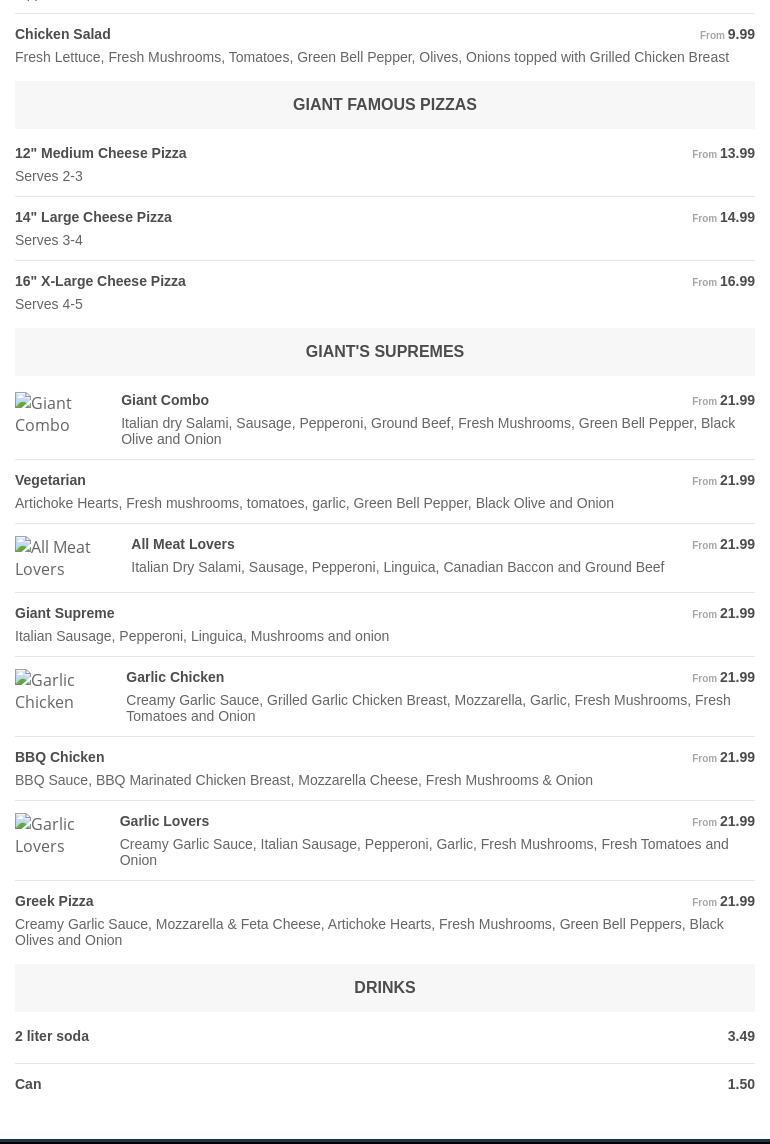Select the Garlic Chicken title
Image resolution: width=770 pixels, height=1144 pixels.
pos(175,677)
